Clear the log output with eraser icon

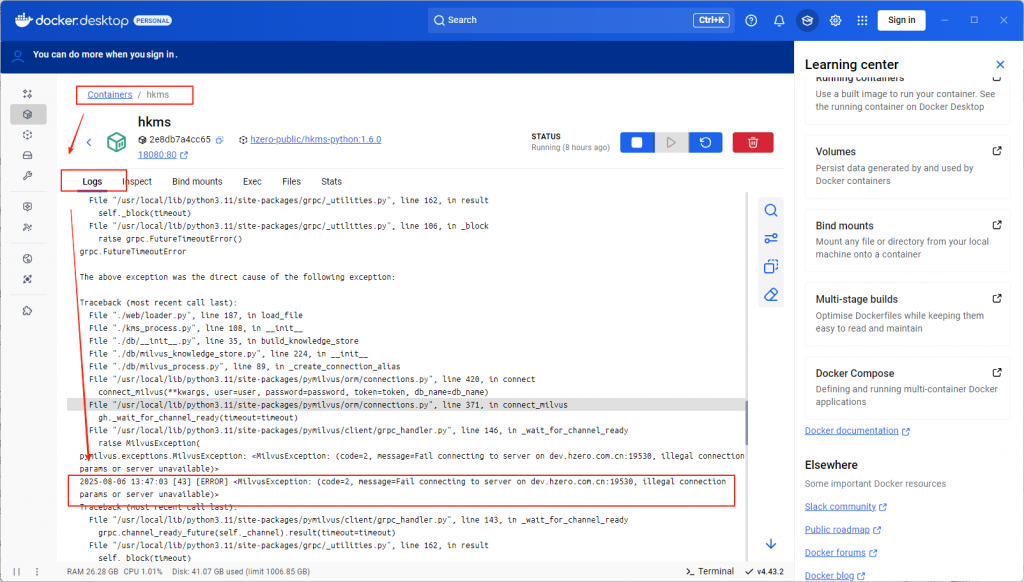point(771,295)
